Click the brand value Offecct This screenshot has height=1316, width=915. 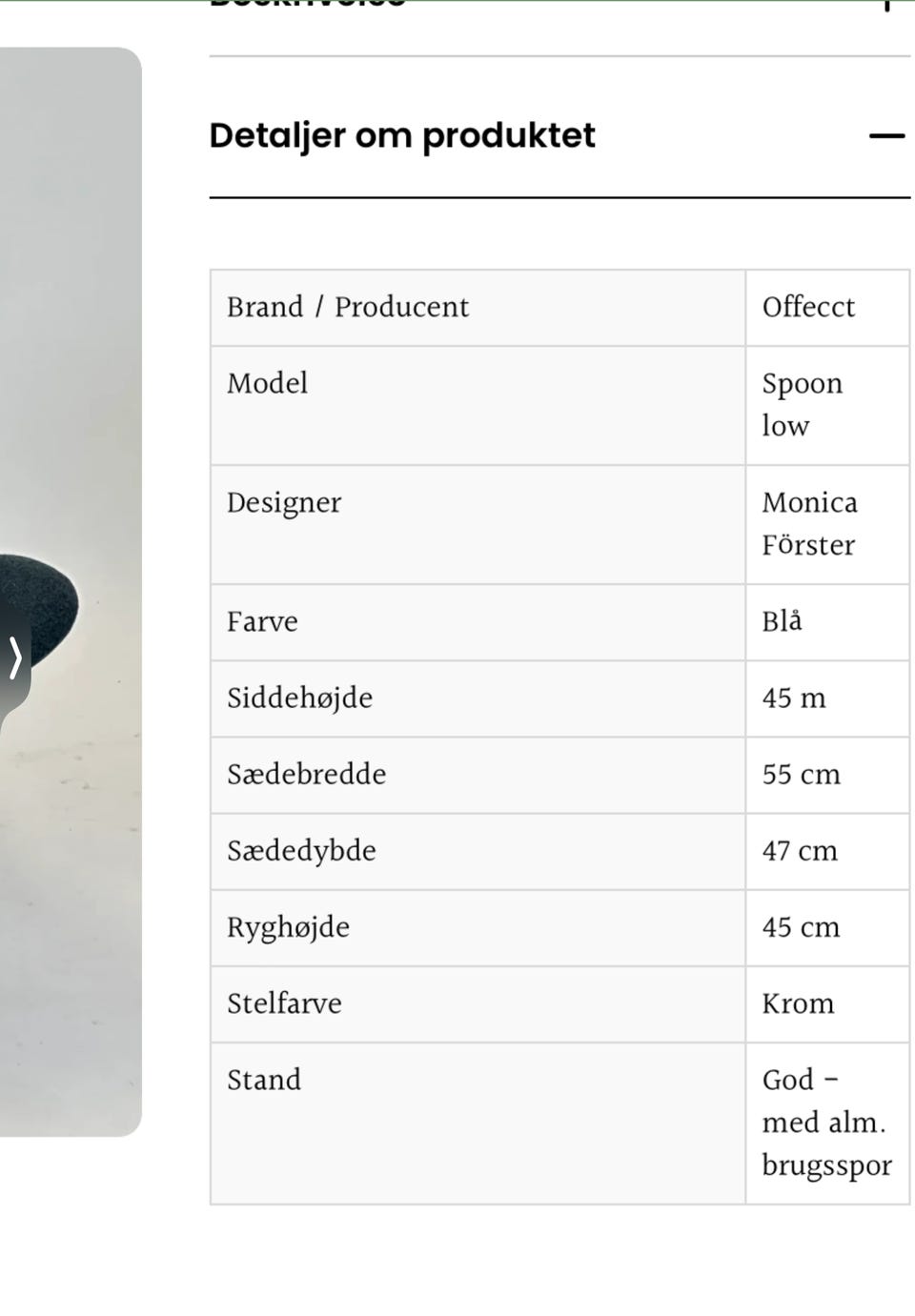pos(808,307)
